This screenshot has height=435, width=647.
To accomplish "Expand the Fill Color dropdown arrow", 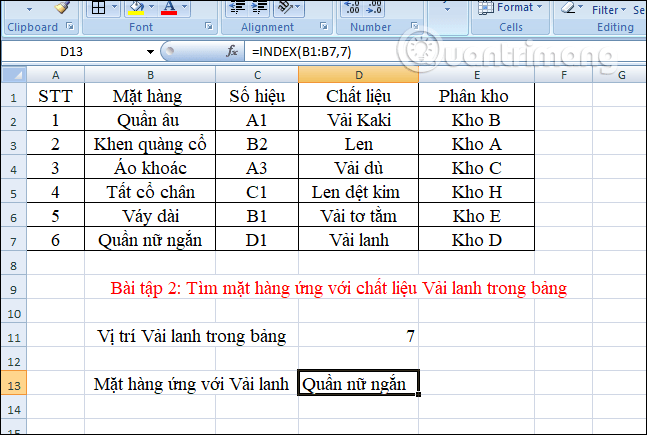I will click(151, 7).
